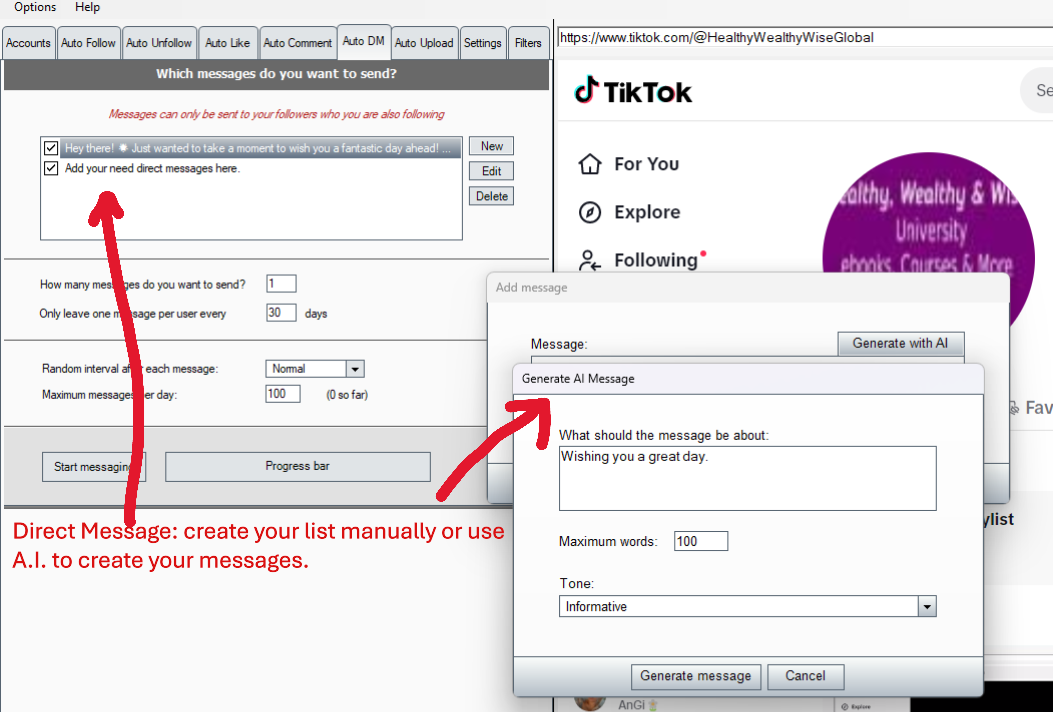Screen dimensions: 1053x712
Task: Expand the Random interval Normal dropdown
Action: (x=355, y=369)
